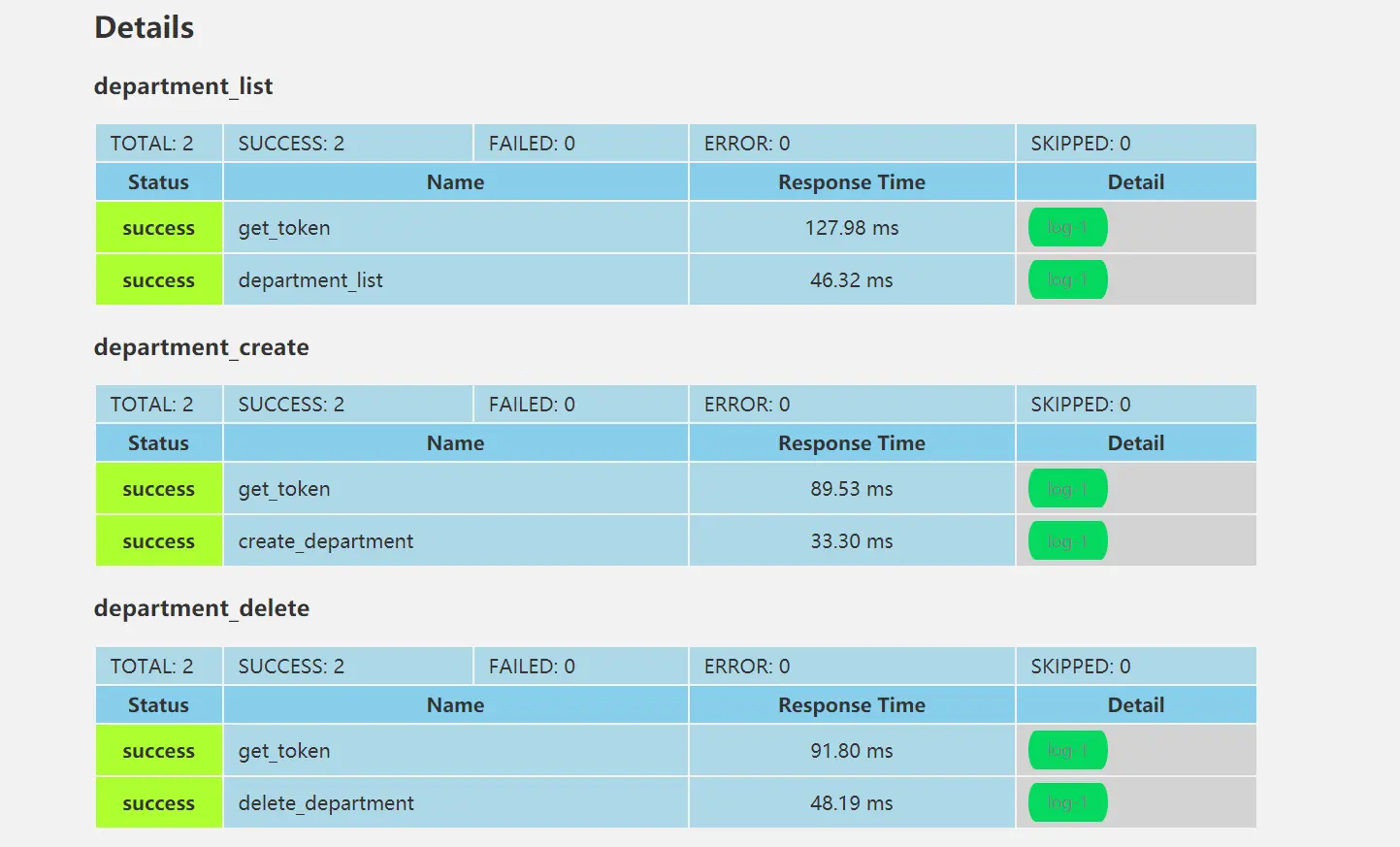Open log for department_list test step
The height and width of the screenshot is (847, 1400).
pos(1067,279)
